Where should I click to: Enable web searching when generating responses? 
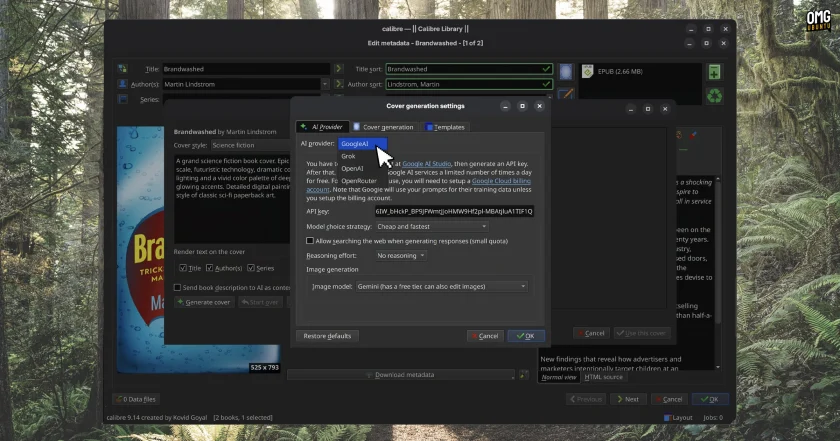tap(310, 241)
